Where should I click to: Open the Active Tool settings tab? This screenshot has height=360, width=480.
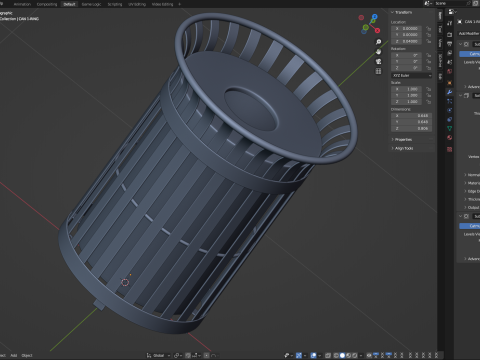(x=449, y=23)
